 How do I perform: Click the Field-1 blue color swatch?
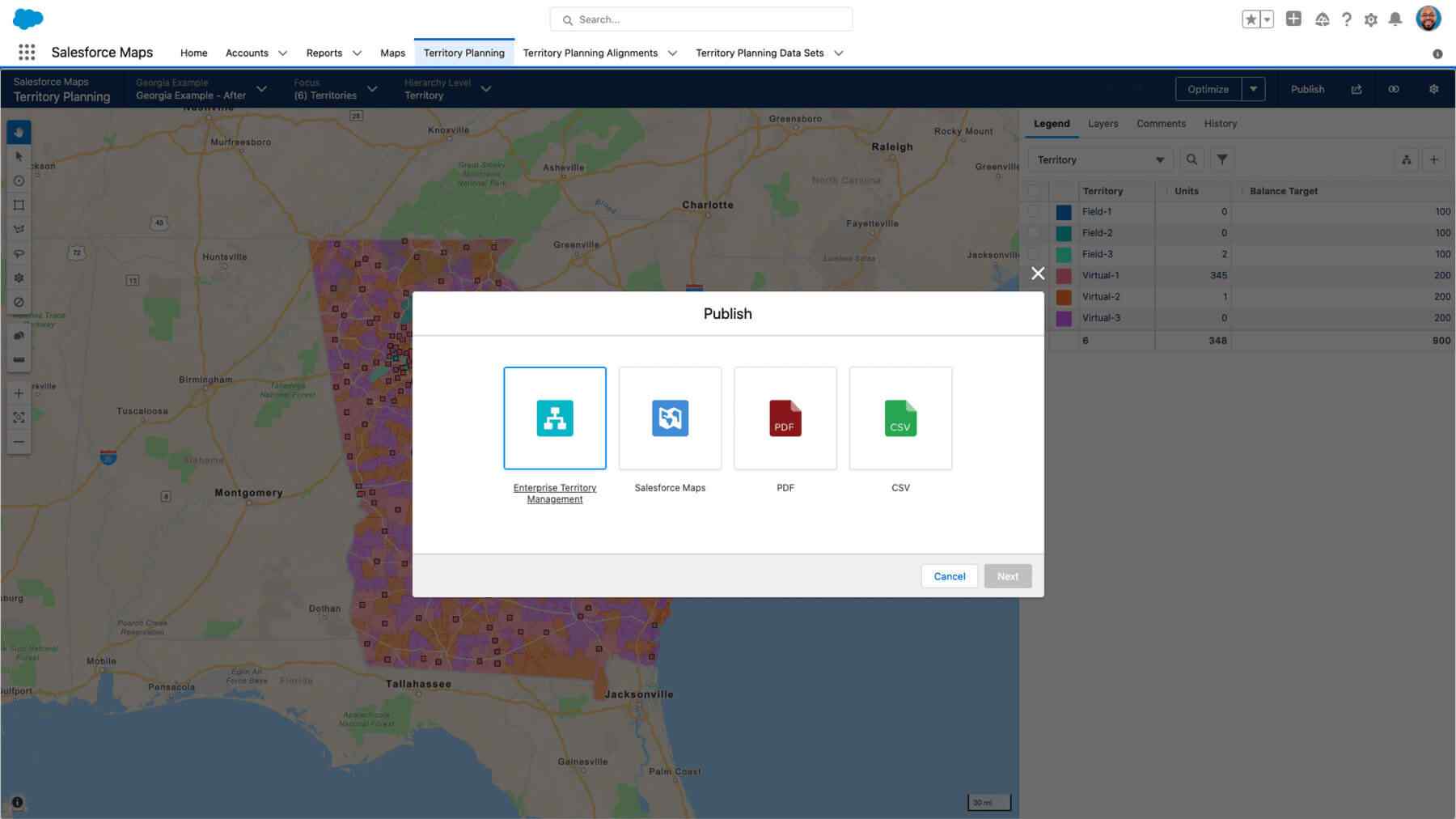(x=1064, y=212)
